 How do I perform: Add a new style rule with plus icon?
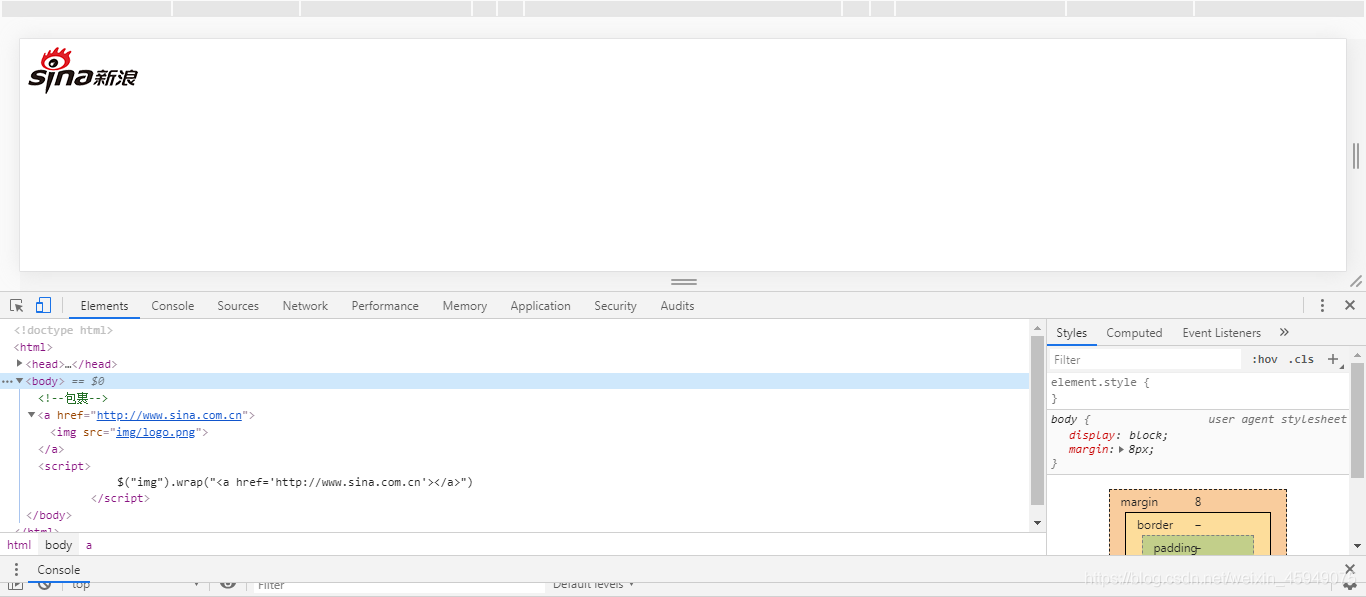coord(1332,359)
